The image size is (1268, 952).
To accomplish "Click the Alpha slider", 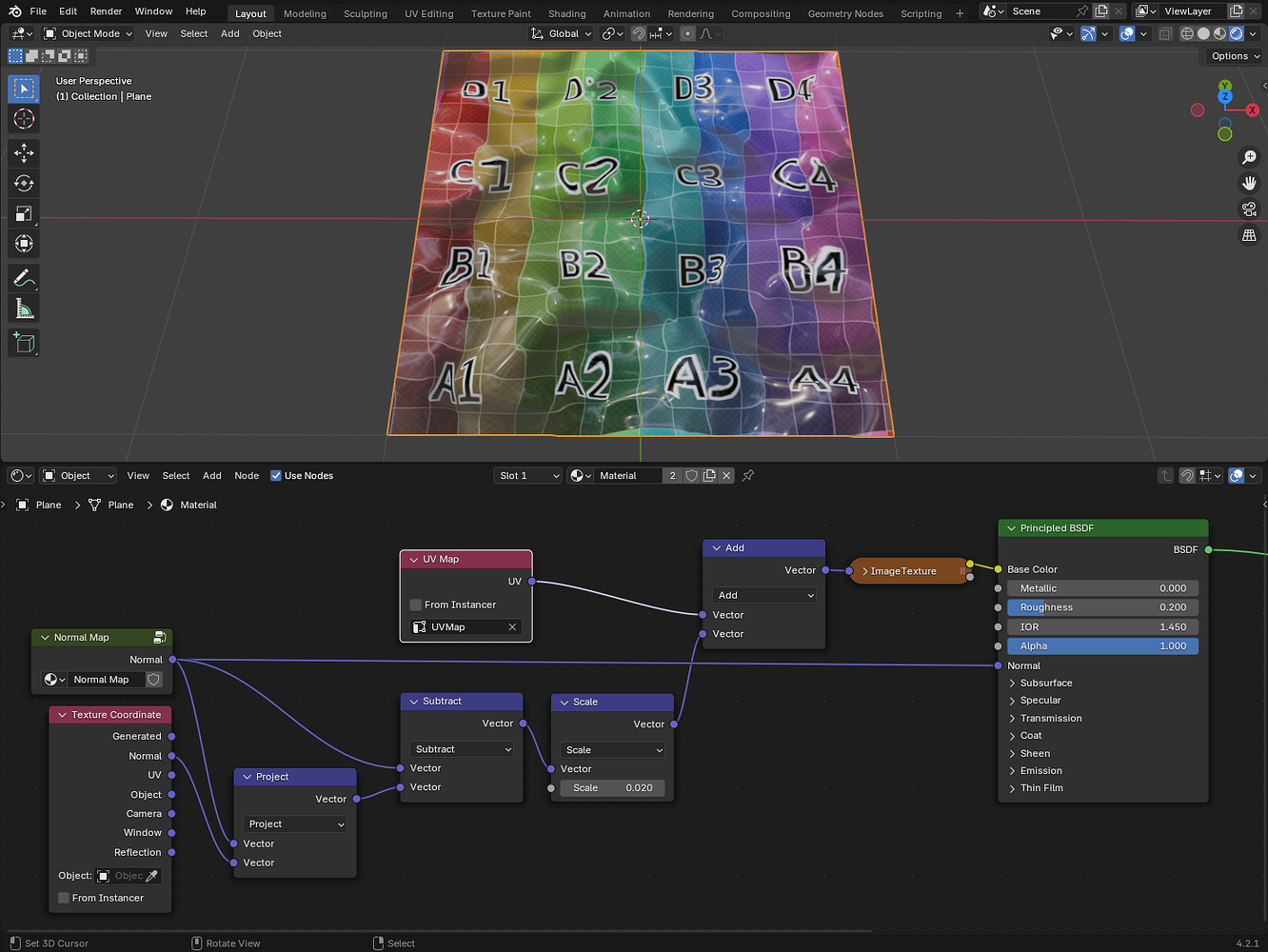I will [1102, 646].
